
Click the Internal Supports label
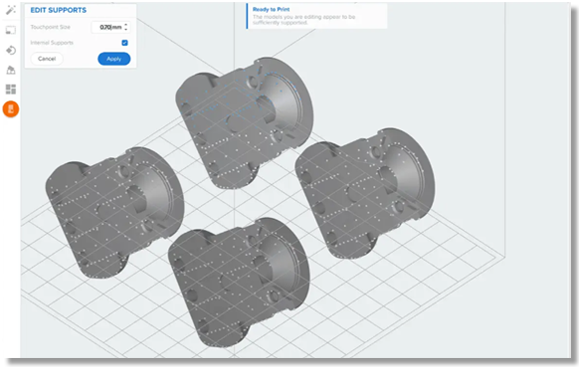52,43
